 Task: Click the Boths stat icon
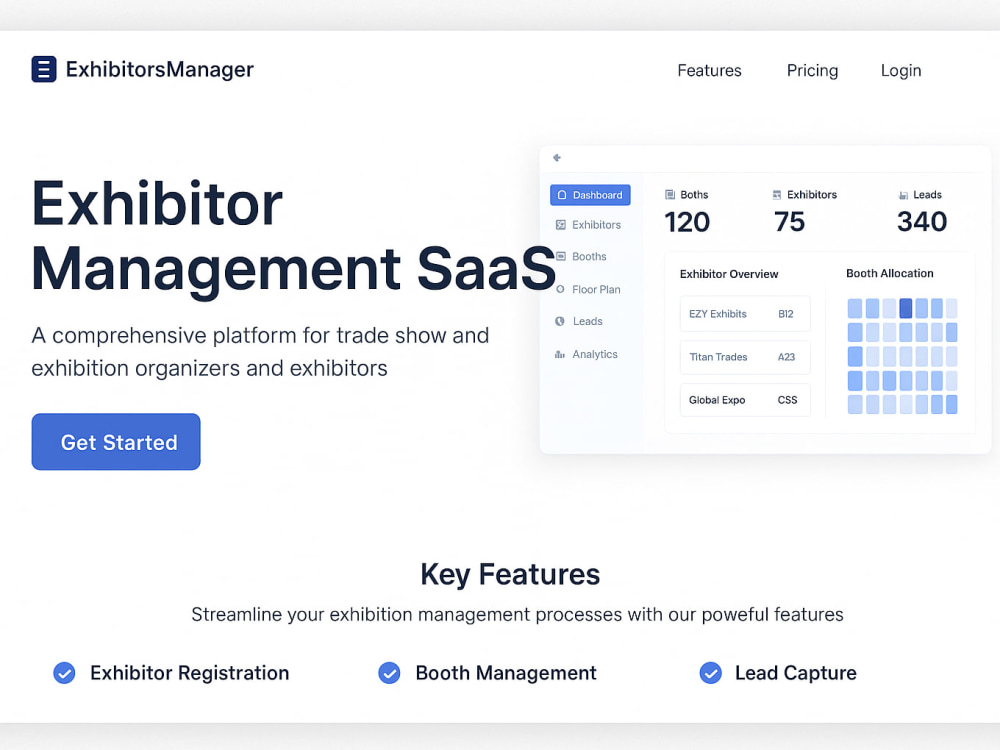(x=670, y=195)
